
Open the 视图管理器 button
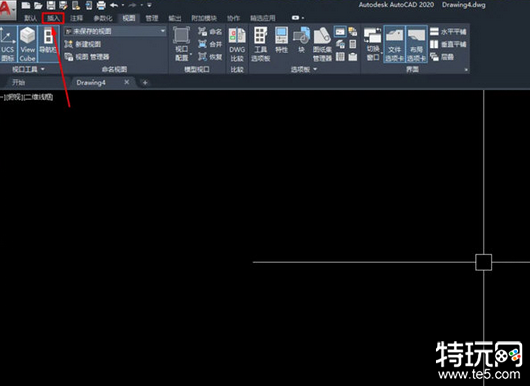87,57
